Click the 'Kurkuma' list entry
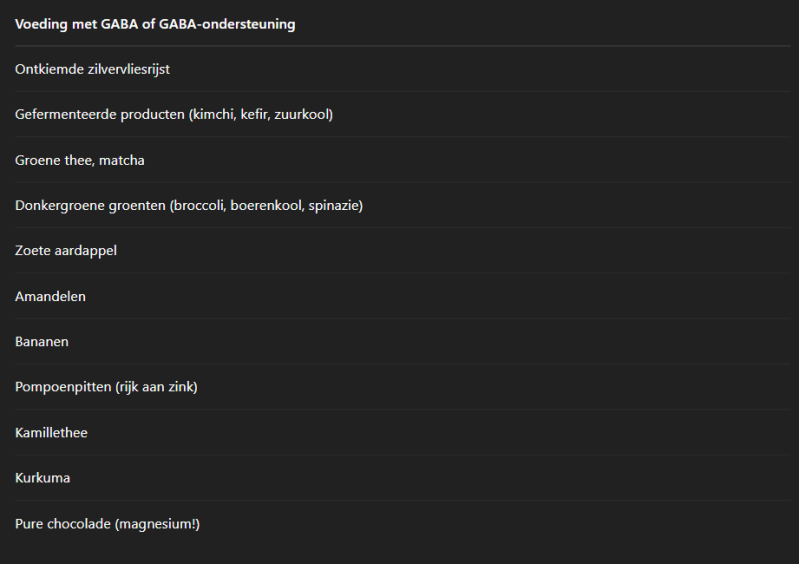Viewport: 799px width, 564px height. [42, 478]
